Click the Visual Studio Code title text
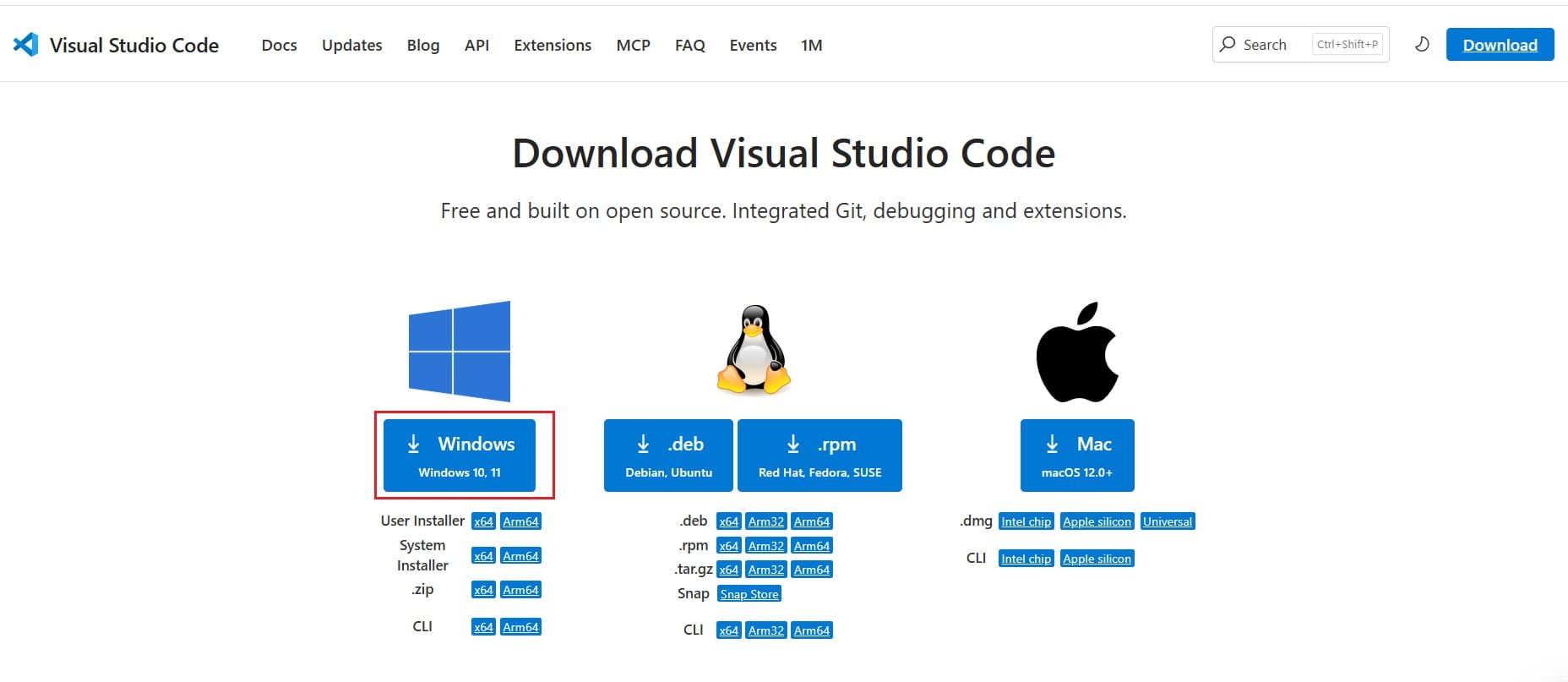This screenshot has width=1568, height=682. pos(134,45)
